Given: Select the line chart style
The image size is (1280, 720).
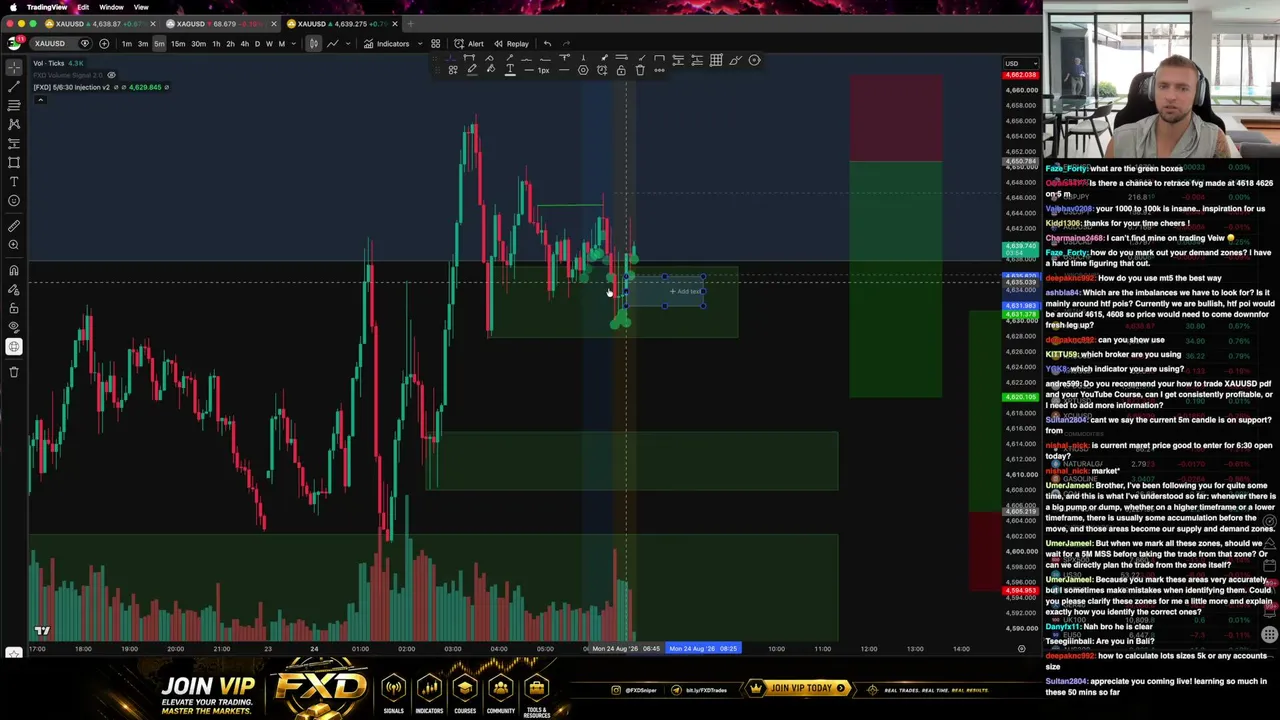Looking at the screenshot, I should (332, 44).
